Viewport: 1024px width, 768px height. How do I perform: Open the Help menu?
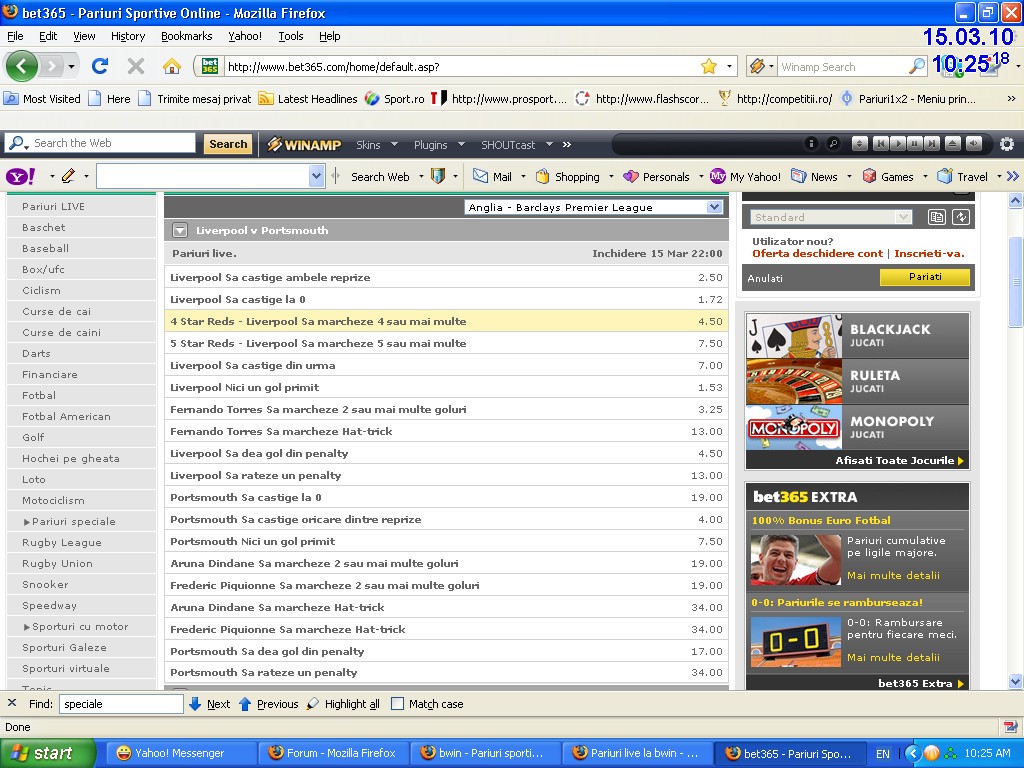coord(329,36)
